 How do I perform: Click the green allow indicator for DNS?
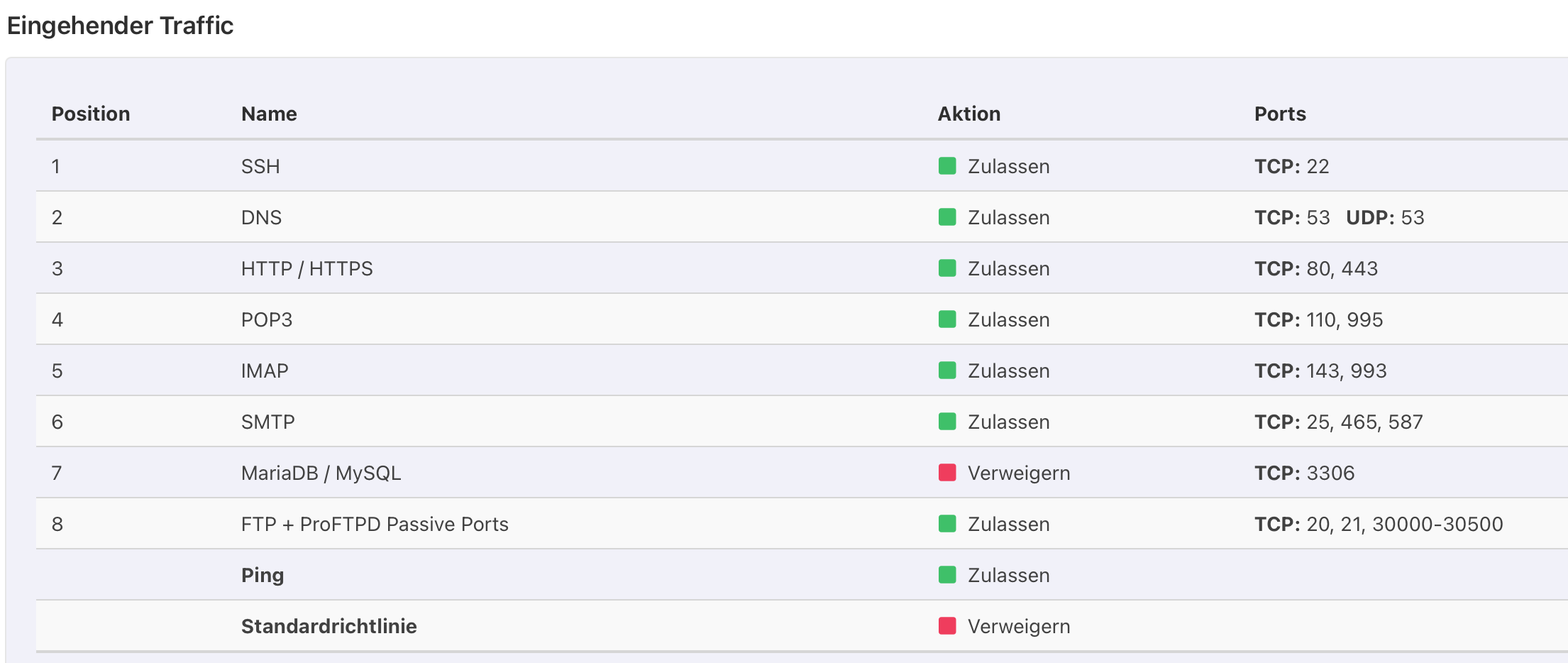(x=947, y=217)
